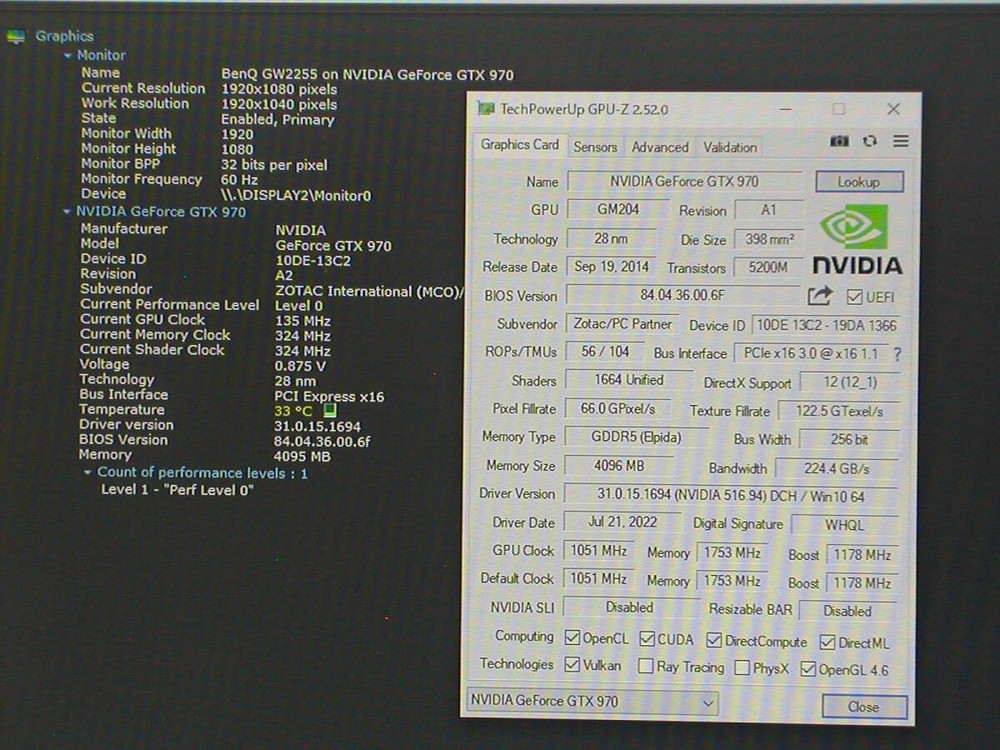Enable the Ray Tracing checkbox
This screenshot has height=750, width=1000.
point(645,667)
